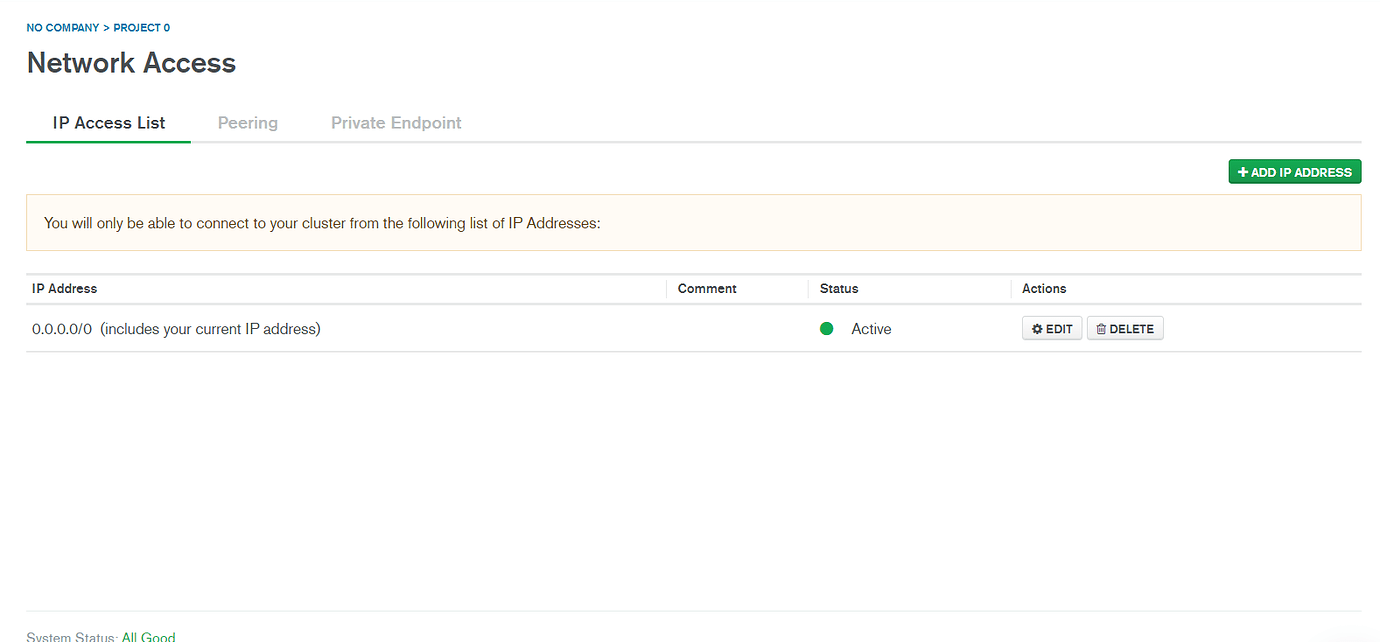Open the PROJECT 0 breadcrumb link
The image size is (1380, 642).
point(141,27)
